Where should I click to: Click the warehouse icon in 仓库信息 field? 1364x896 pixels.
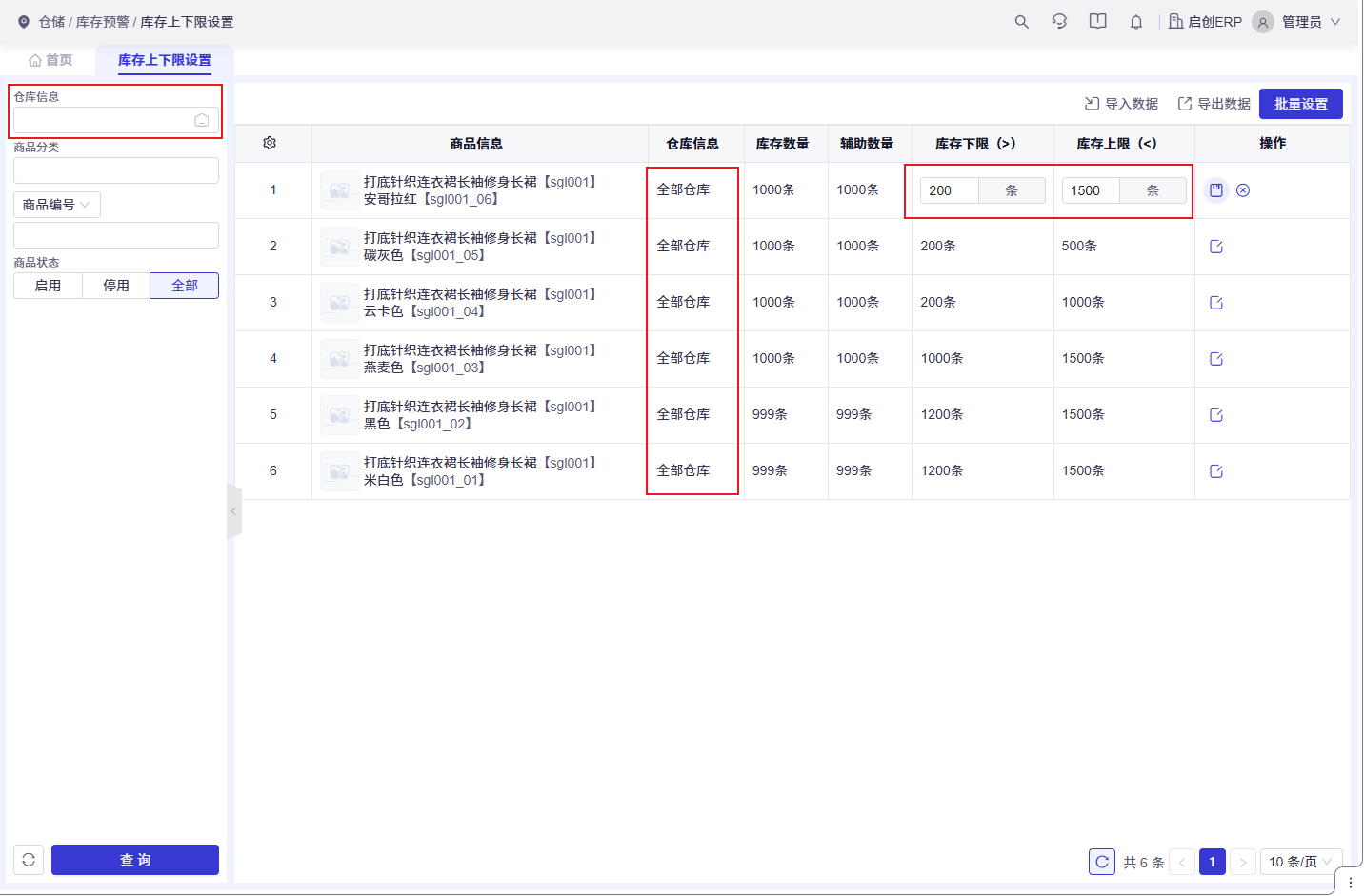coord(202,120)
